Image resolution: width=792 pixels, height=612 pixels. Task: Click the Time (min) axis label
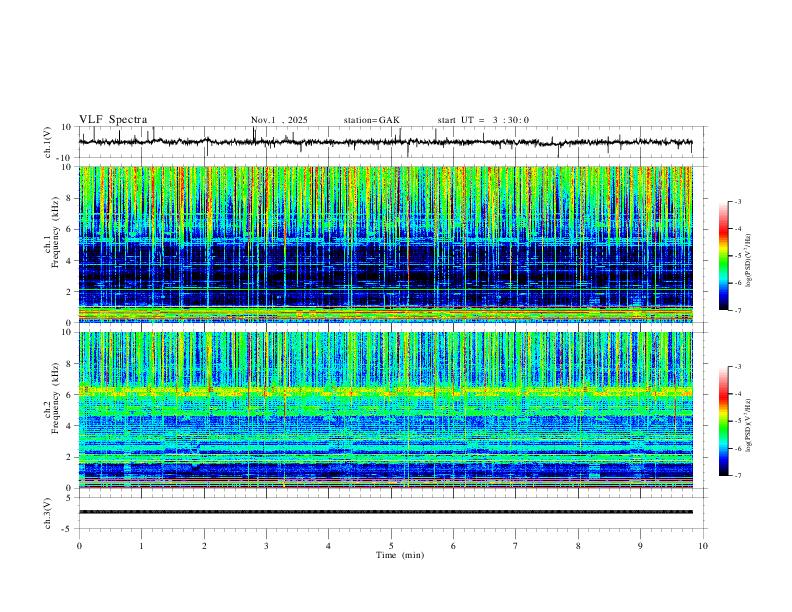coord(400,555)
